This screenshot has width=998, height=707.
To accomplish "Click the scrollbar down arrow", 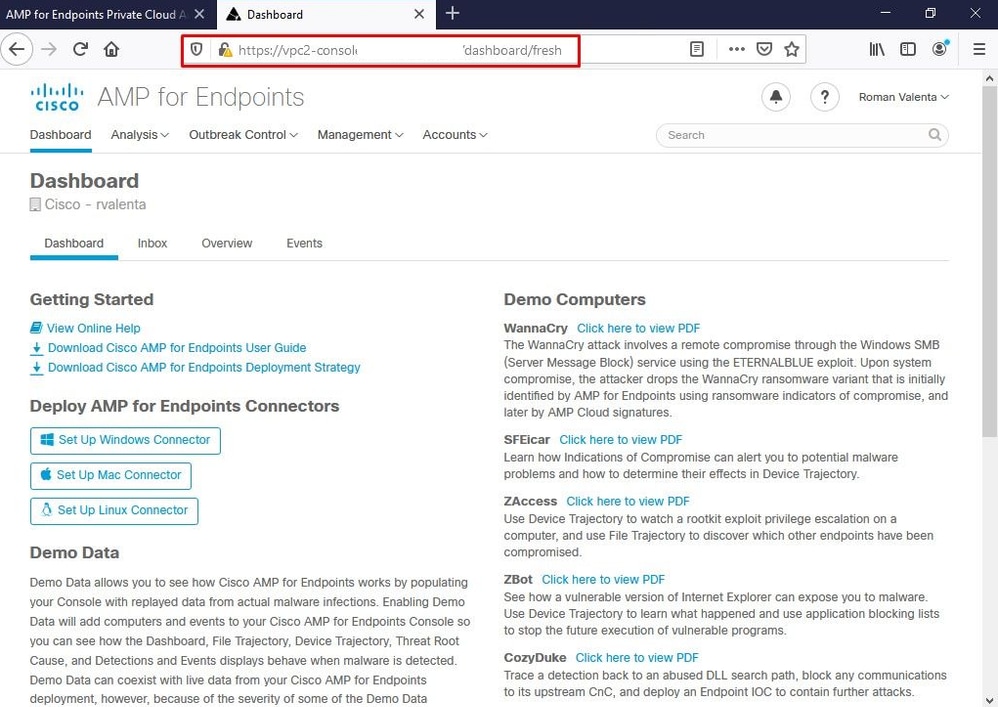I will (989, 700).
